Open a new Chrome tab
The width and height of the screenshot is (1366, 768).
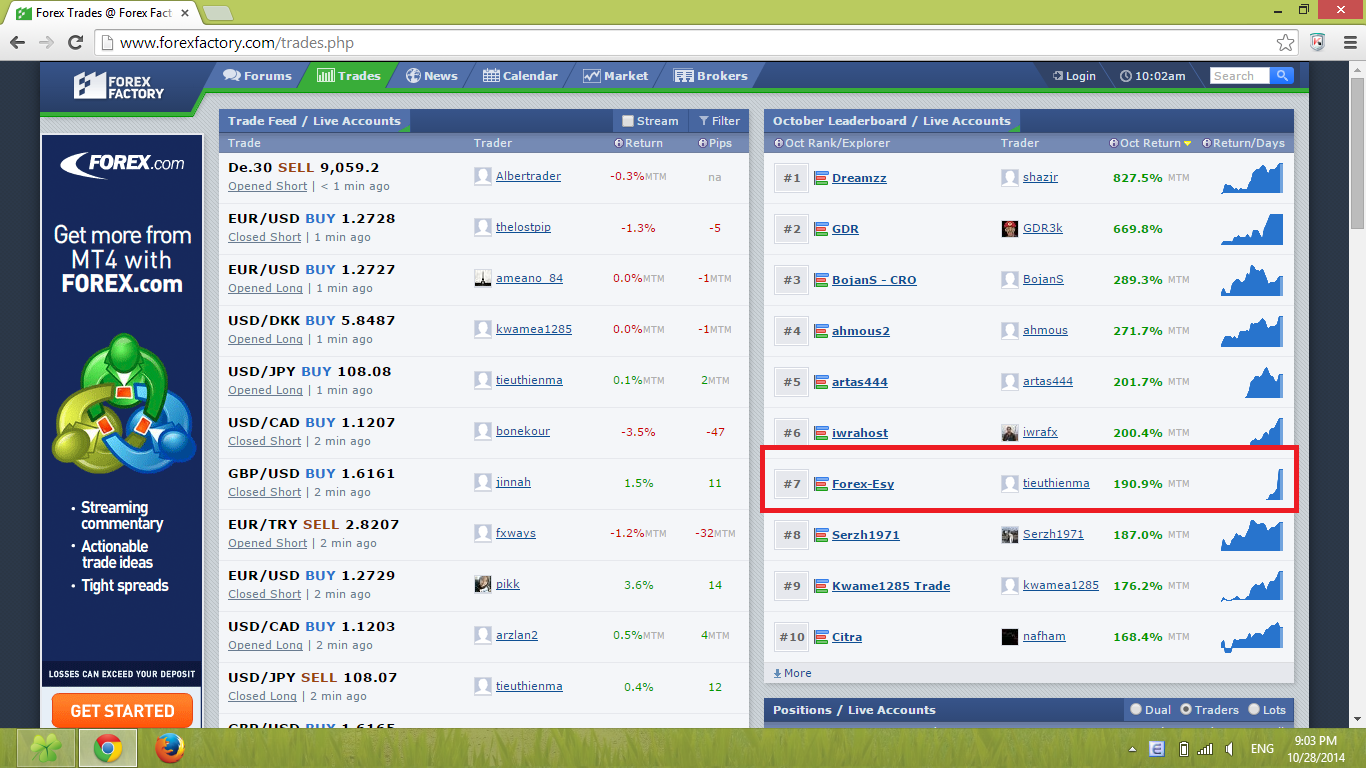click(217, 13)
